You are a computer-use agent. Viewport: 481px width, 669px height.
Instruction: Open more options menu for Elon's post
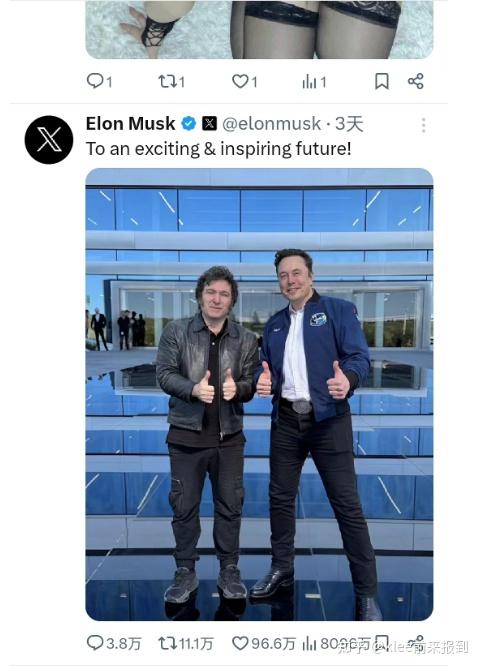pyautogui.click(x=423, y=125)
